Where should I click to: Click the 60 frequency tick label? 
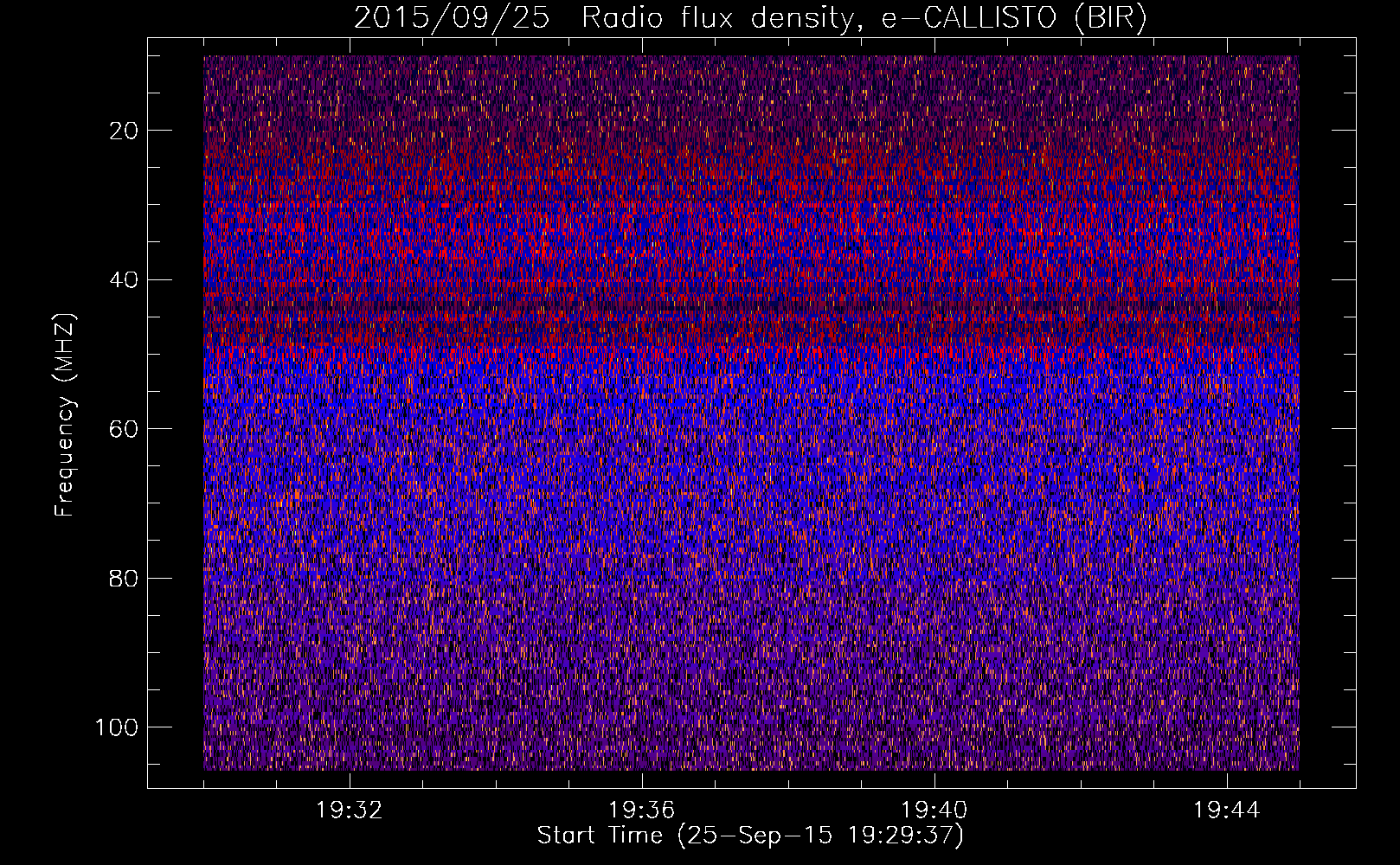pyautogui.click(x=125, y=429)
